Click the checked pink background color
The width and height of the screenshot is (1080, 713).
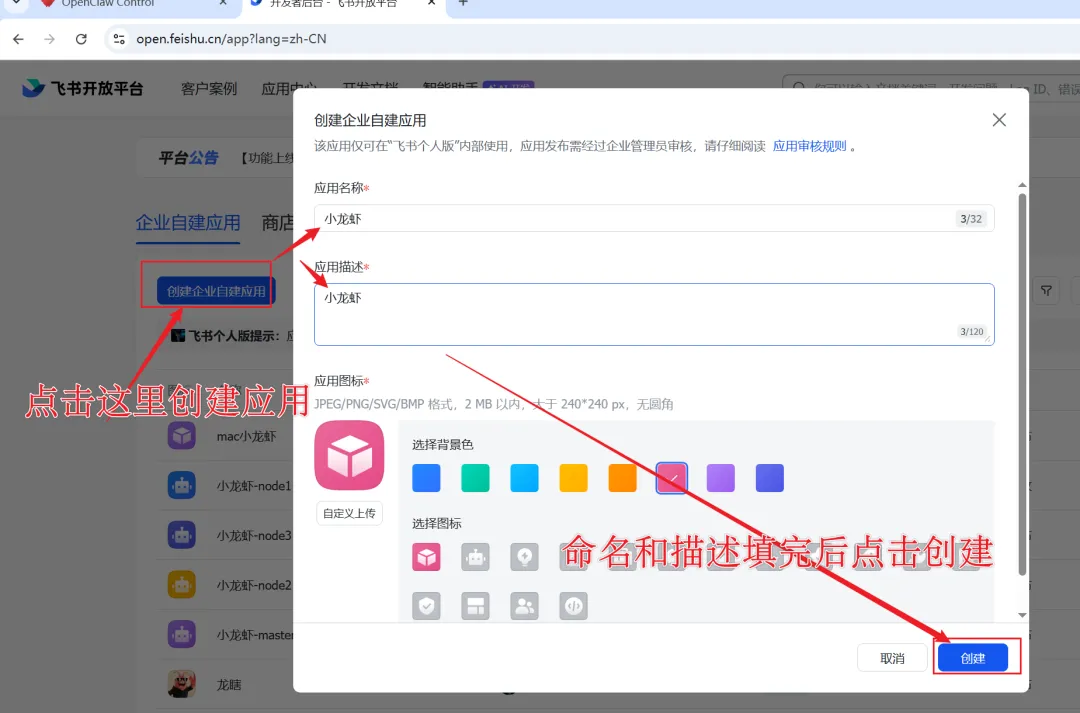(672, 478)
